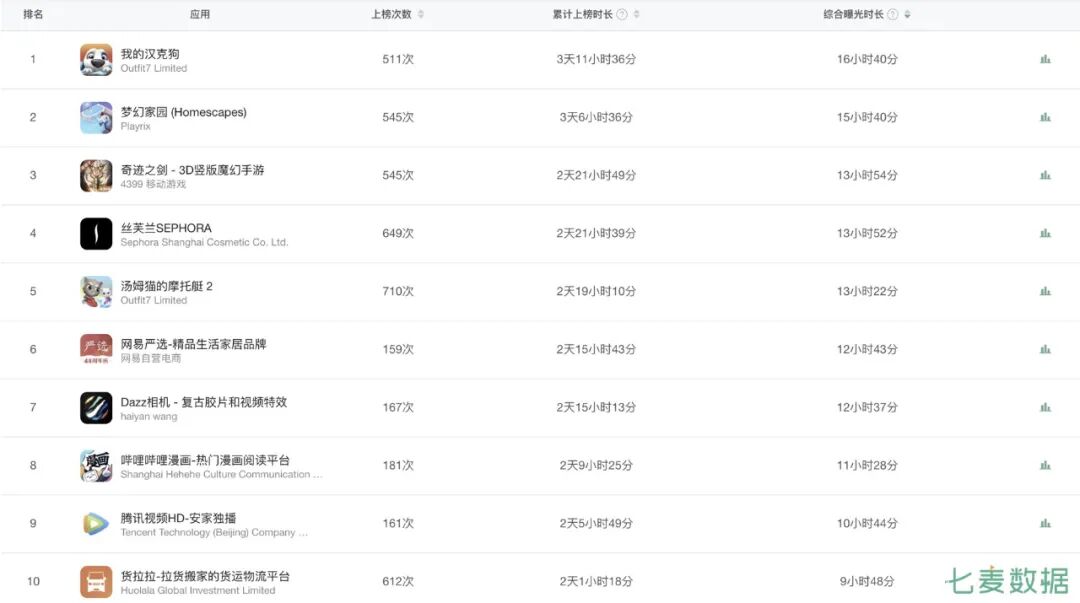Viewport: 1080px width, 603px height.
Task: Select the 2天19小时10分 cell
Action: click(596, 291)
